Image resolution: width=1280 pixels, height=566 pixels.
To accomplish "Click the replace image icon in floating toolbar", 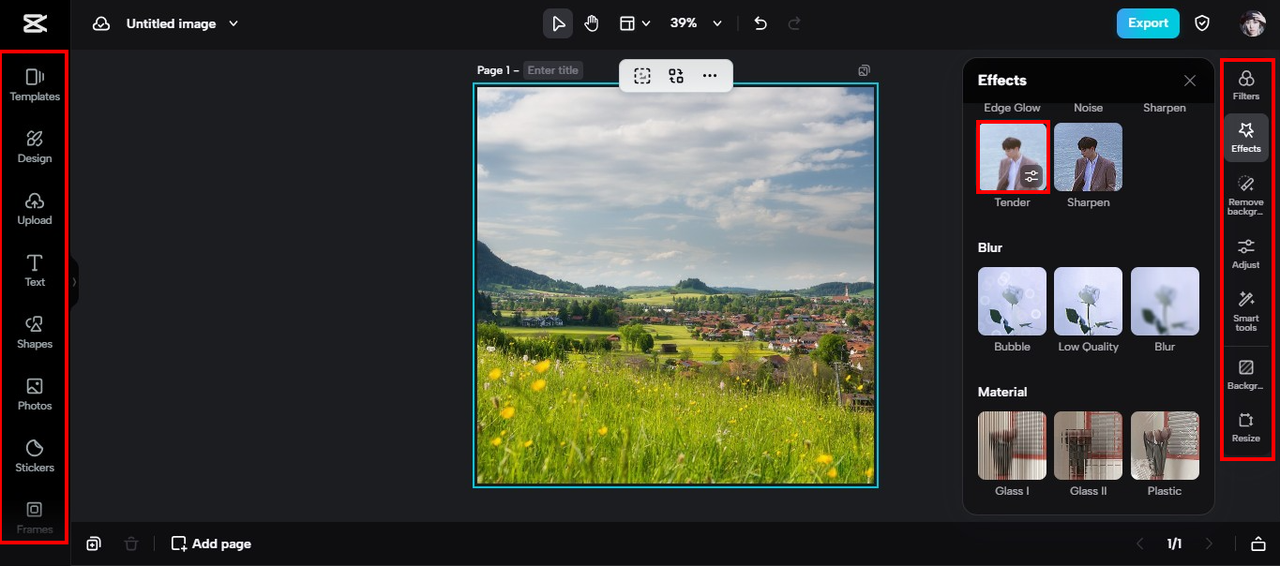I will pos(676,75).
